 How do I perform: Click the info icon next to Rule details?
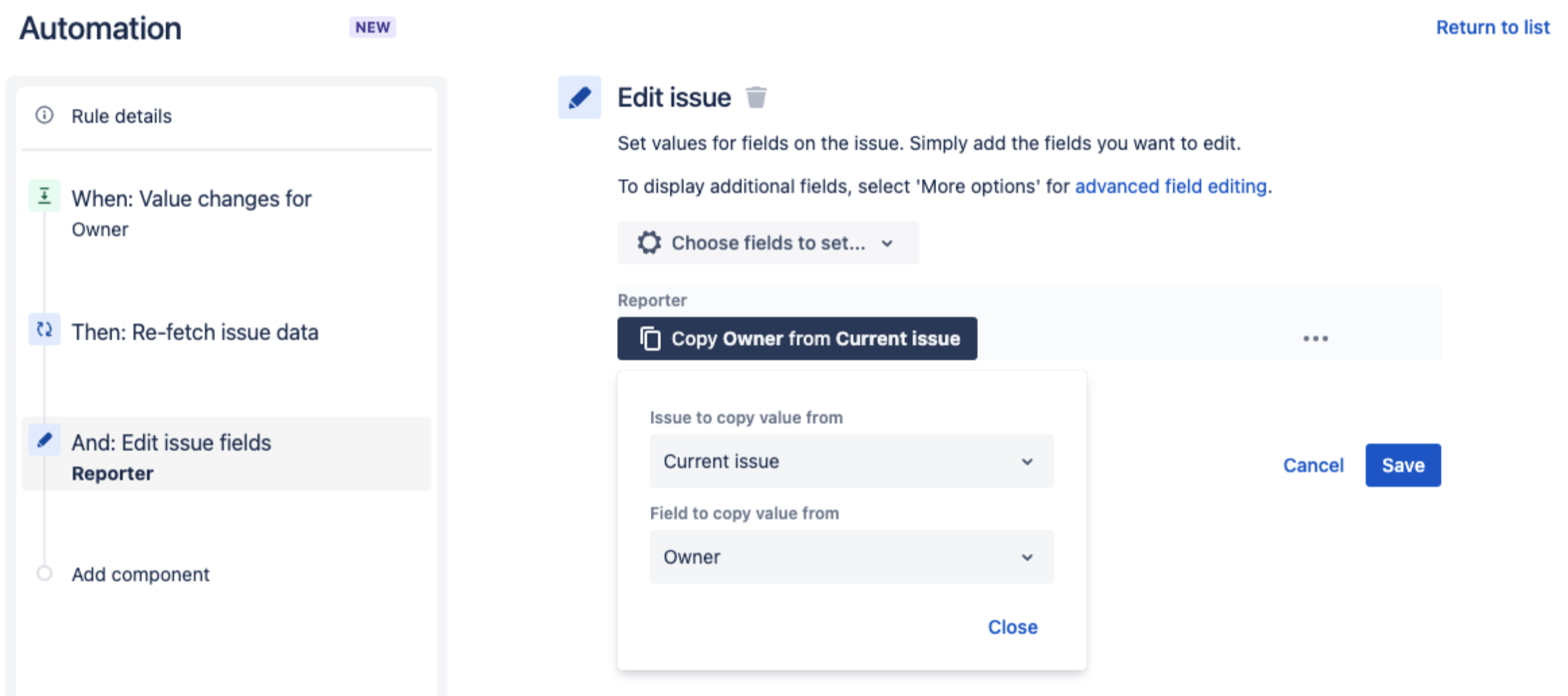tap(45, 116)
